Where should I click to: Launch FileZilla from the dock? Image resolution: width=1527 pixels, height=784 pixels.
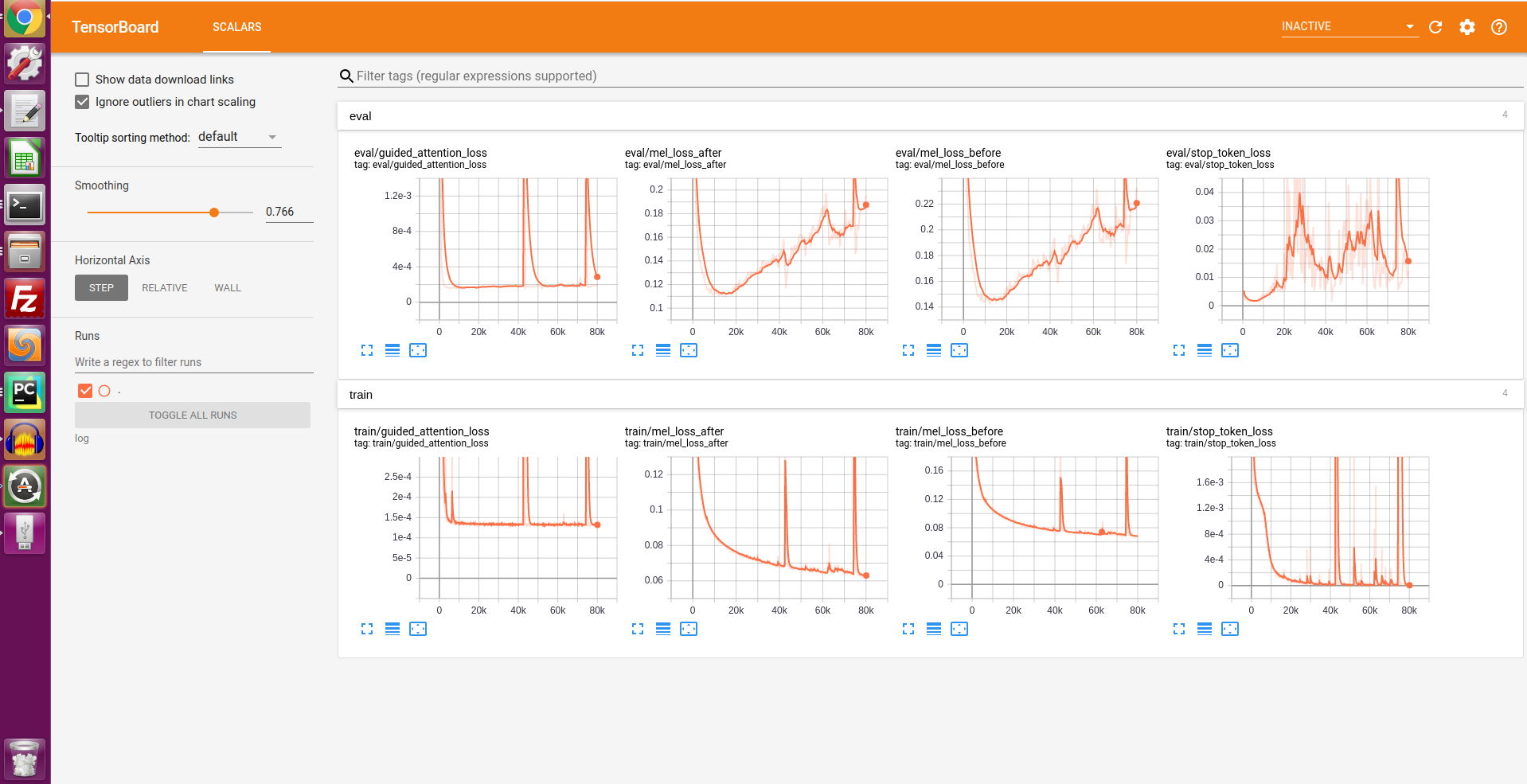(x=25, y=298)
